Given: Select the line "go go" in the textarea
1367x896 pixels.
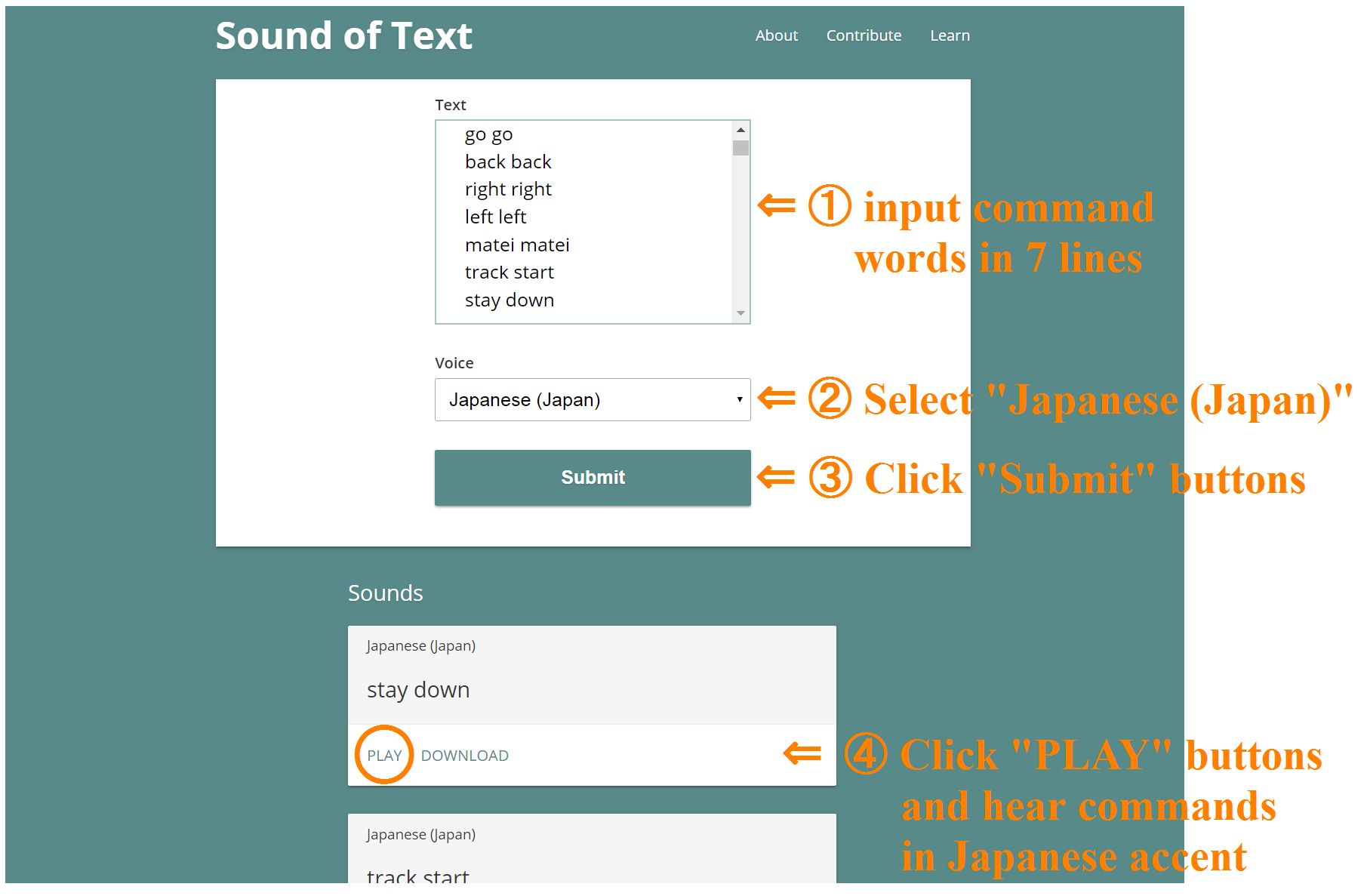Looking at the screenshot, I should (488, 134).
